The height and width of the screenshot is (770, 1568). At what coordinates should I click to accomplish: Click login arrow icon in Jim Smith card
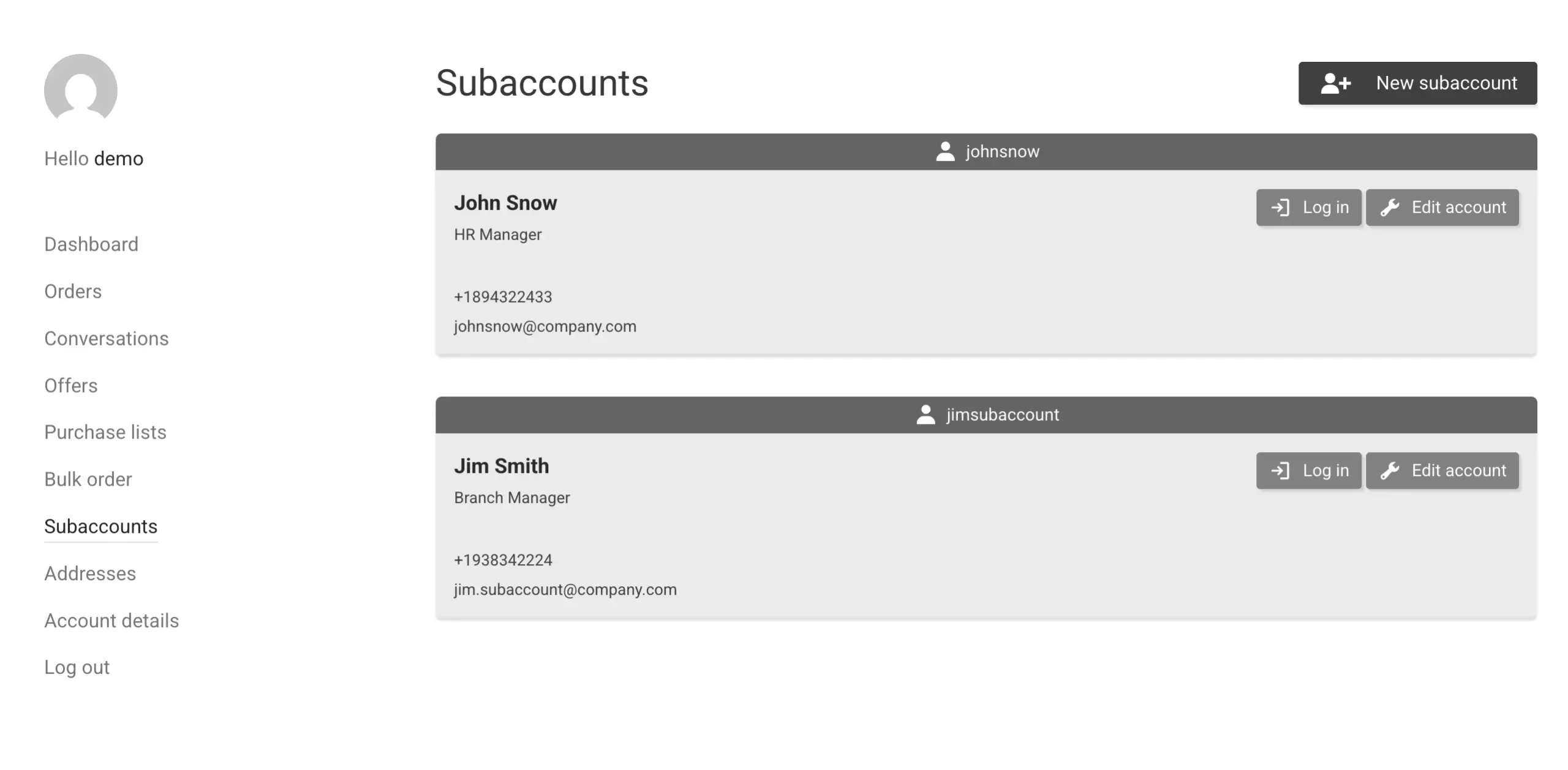coord(1280,470)
